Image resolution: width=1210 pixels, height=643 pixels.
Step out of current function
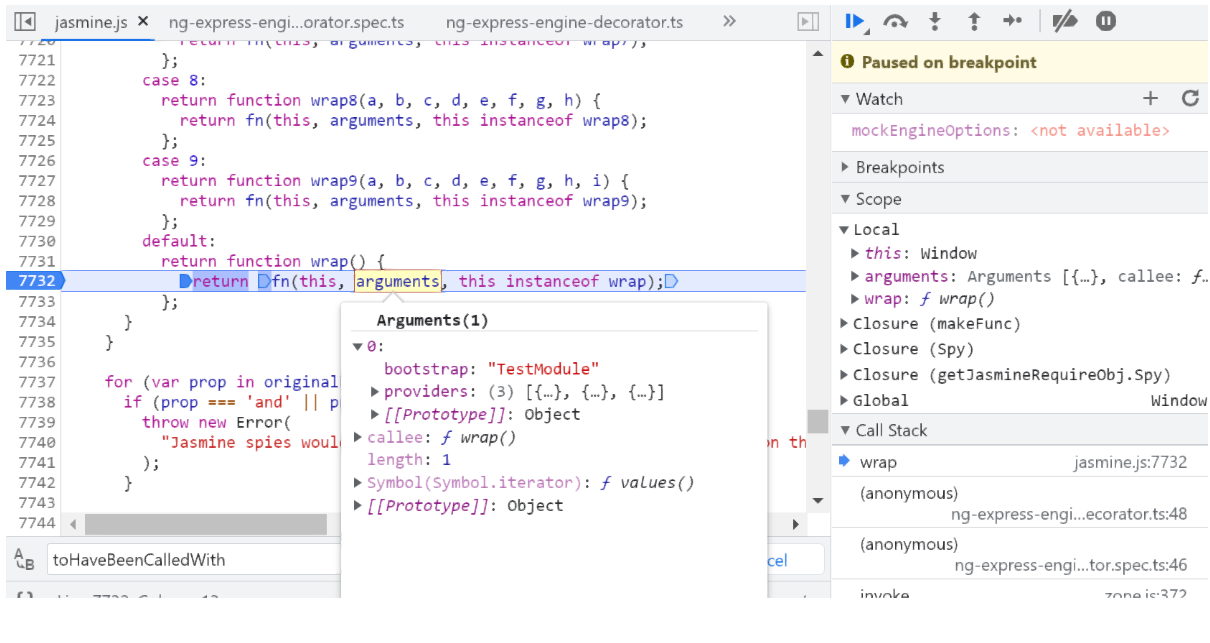[x=974, y=21]
